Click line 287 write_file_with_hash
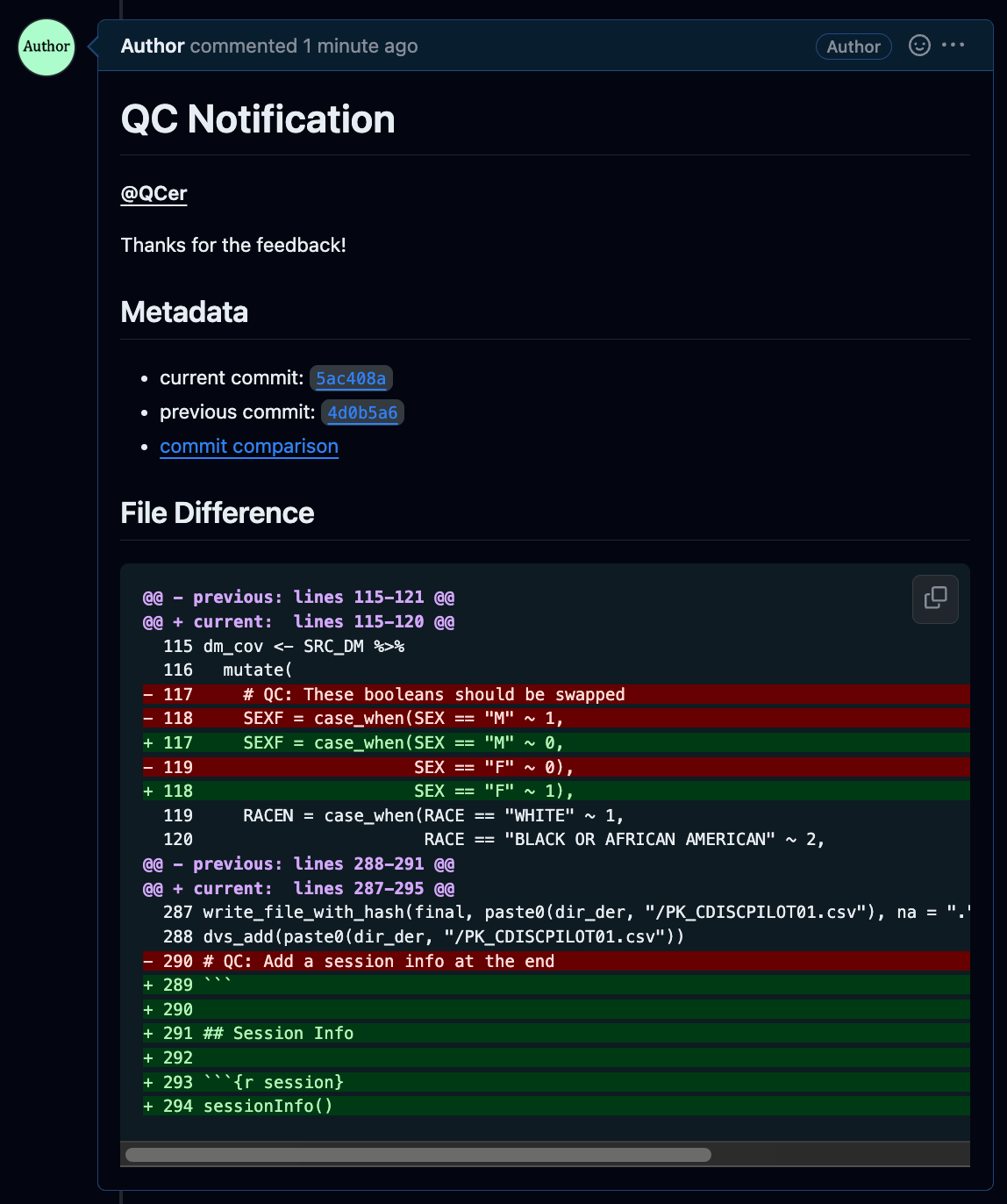The image size is (1007, 1204). 567,913
